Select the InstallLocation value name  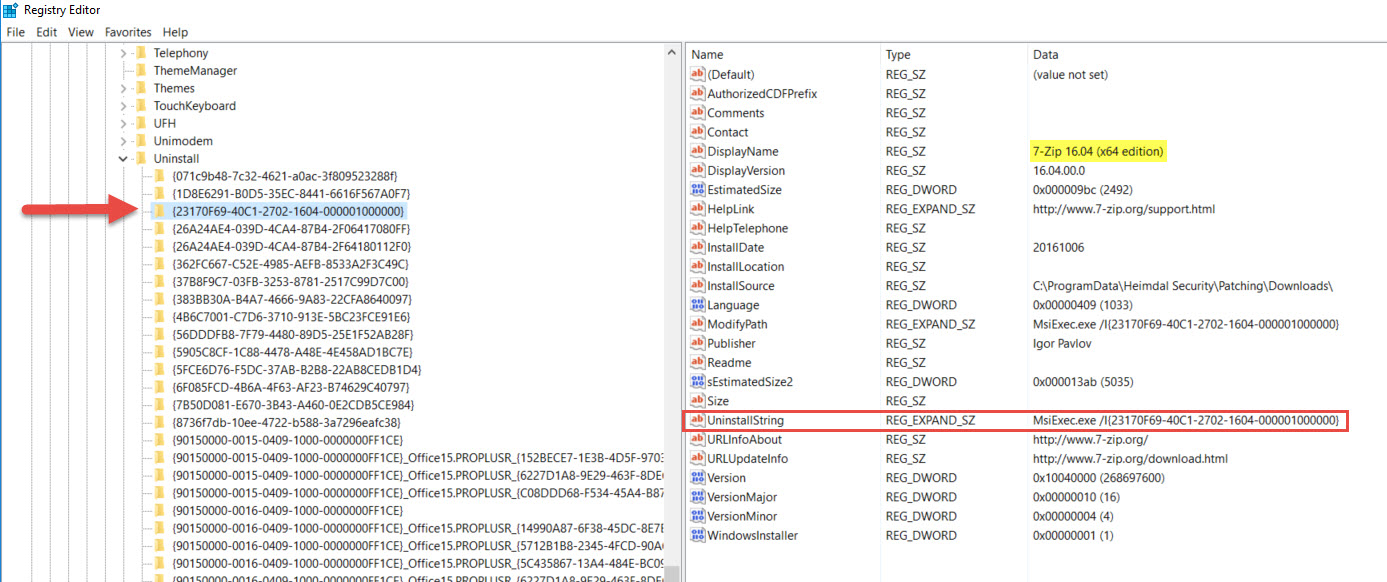[746, 267]
